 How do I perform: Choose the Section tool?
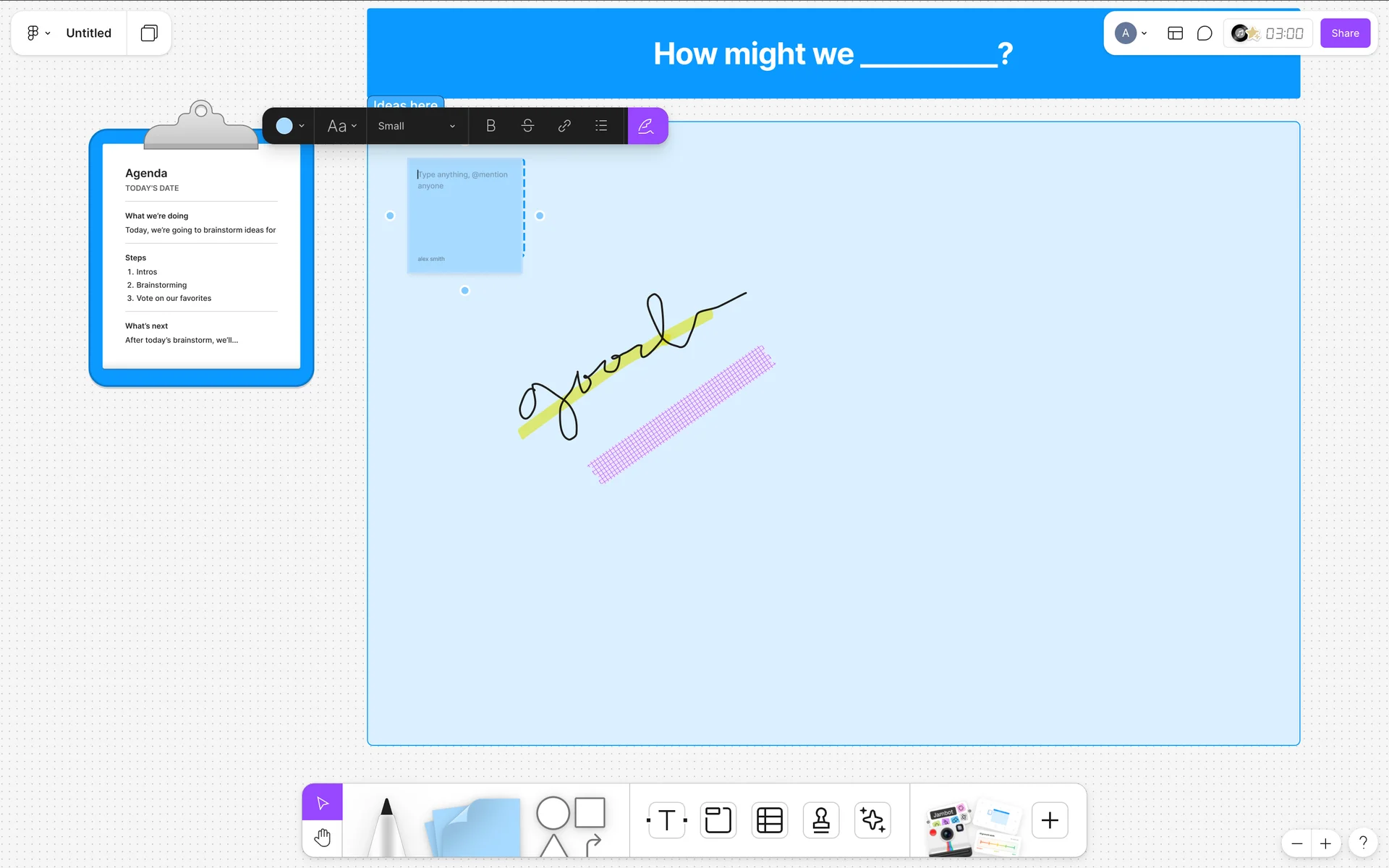click(718, 820)
